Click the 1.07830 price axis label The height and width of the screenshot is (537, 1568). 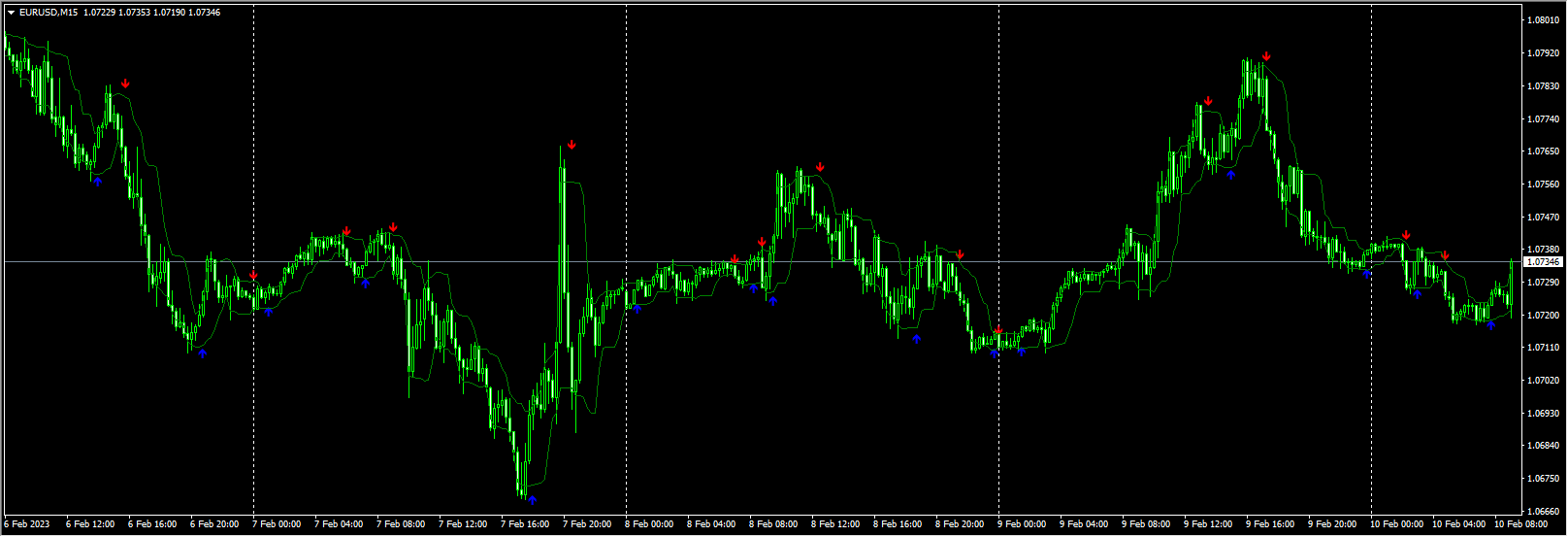(x=1543, y=85)
